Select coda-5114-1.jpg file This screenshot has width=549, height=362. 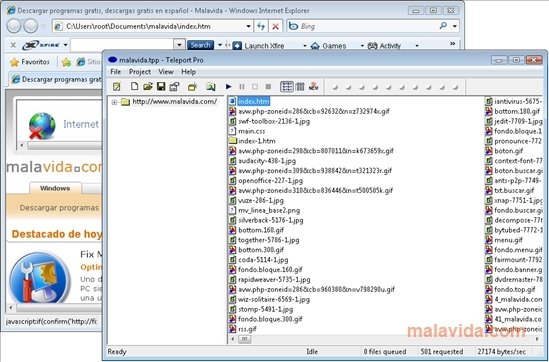tap(263, 259)
